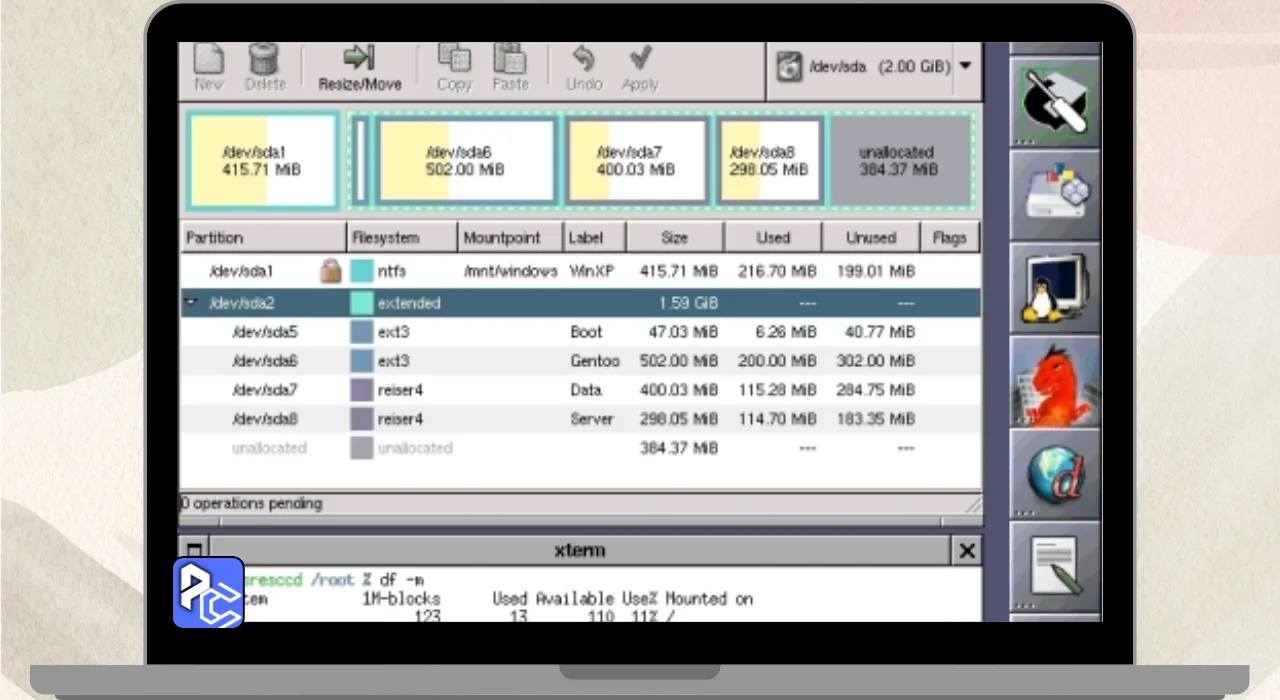Click the Delete trash can icon
This screenshot has width=1280, height=700.
(265, 58)
